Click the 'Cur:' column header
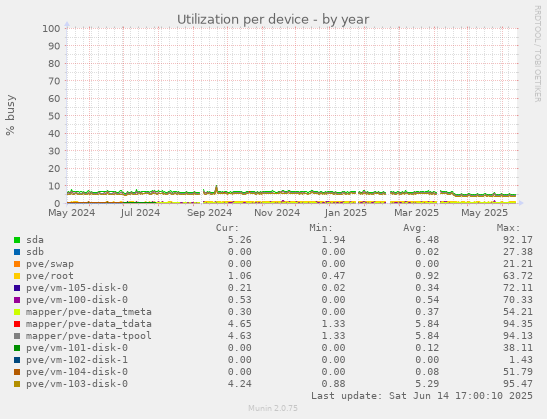Viewport: 547px width, 419px height. pos(227,228)
